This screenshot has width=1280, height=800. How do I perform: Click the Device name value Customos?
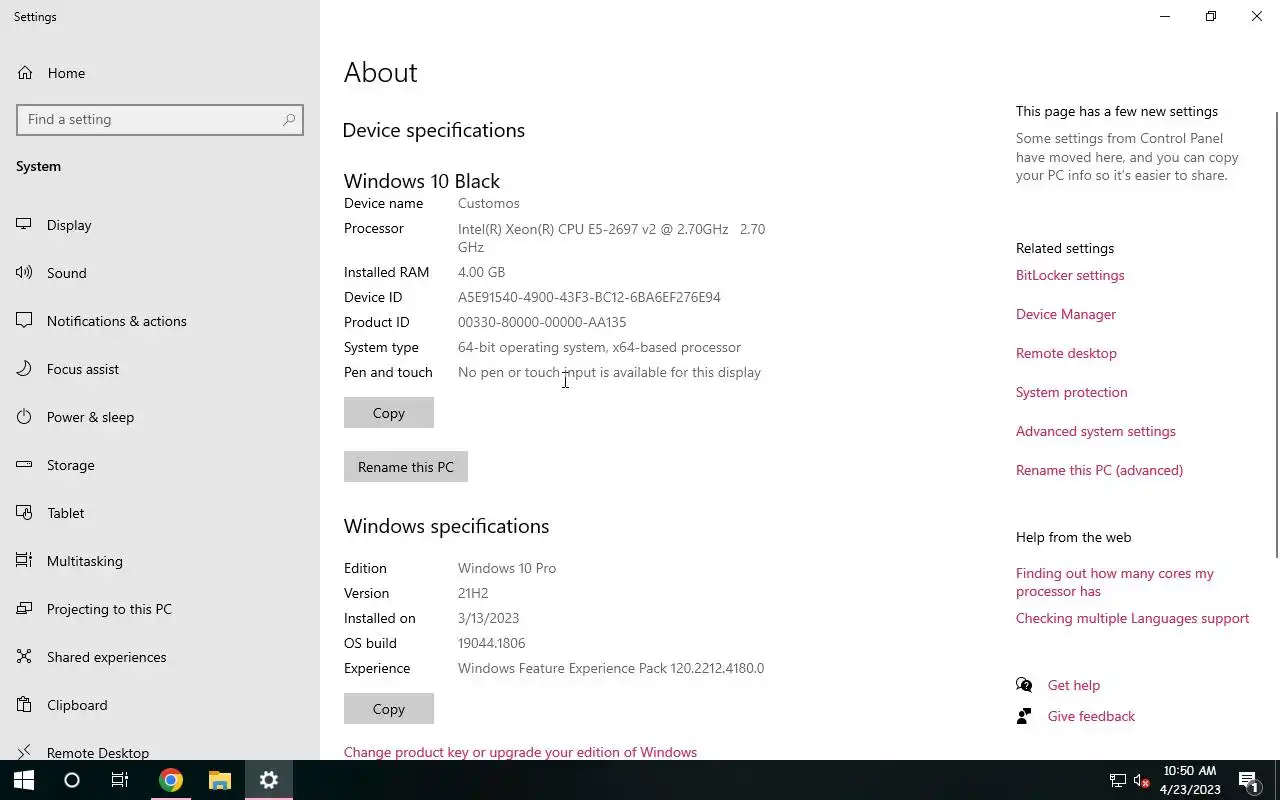(488, 203)
